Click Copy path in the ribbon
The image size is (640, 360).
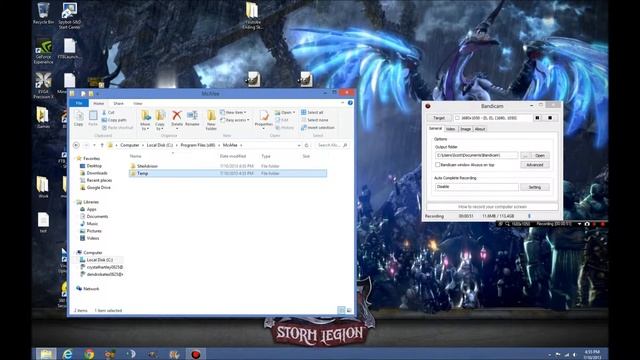(114, 120)
